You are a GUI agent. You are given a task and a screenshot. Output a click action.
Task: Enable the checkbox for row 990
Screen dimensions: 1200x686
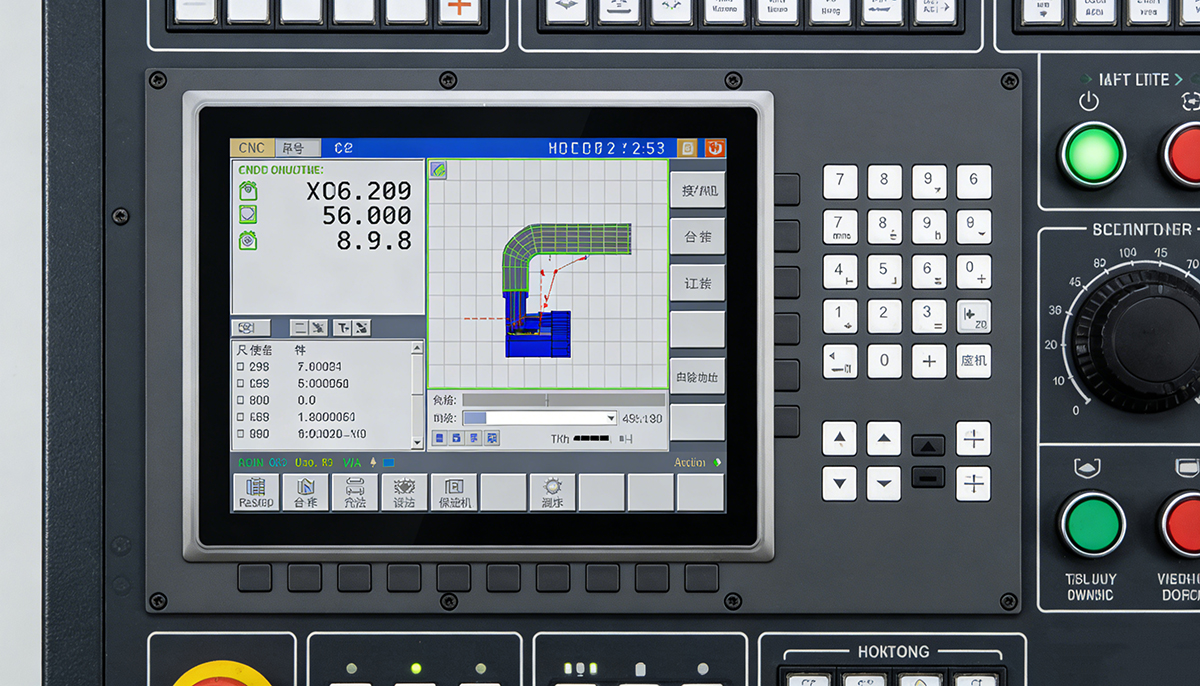[x=240, y=435]
